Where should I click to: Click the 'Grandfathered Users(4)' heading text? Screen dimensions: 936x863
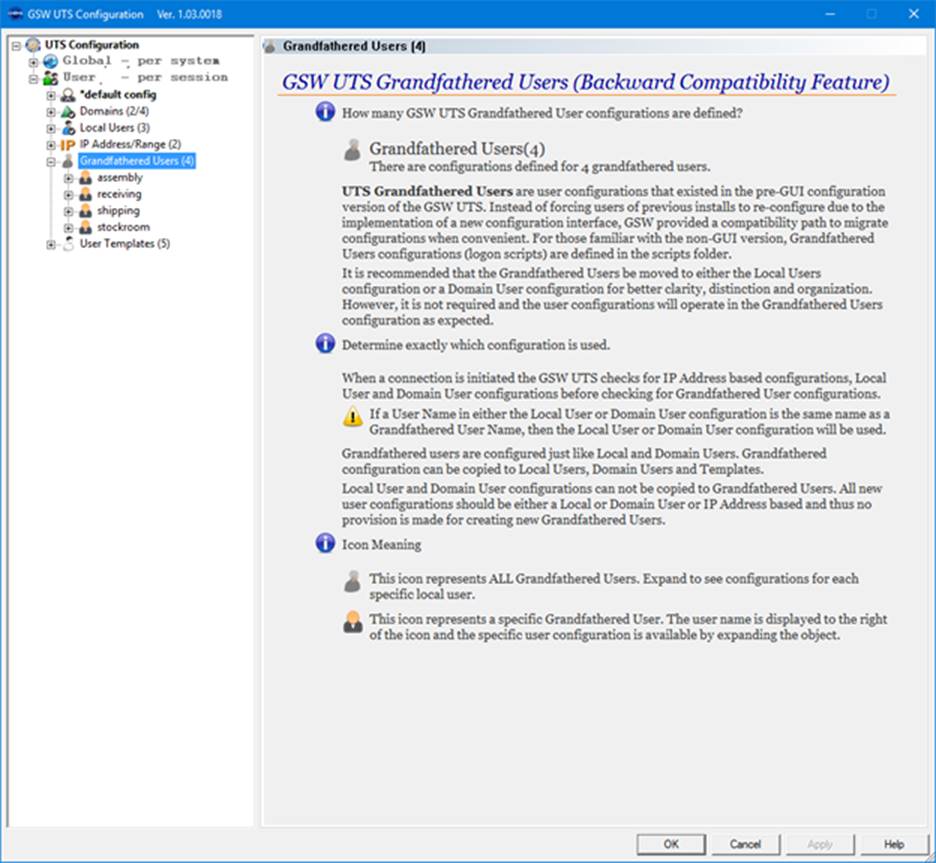[457, 148]
